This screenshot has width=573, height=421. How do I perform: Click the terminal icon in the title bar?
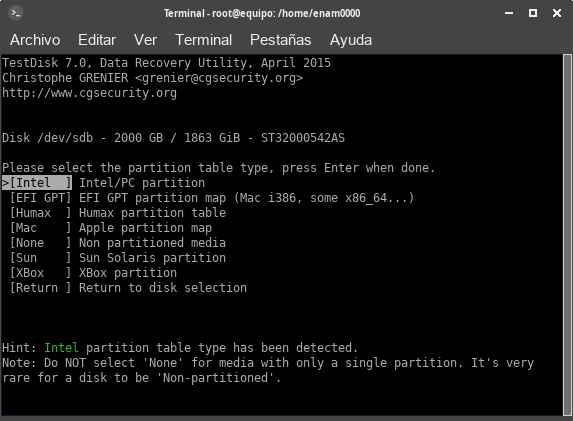pyautogui.click(x=15, y=13)
